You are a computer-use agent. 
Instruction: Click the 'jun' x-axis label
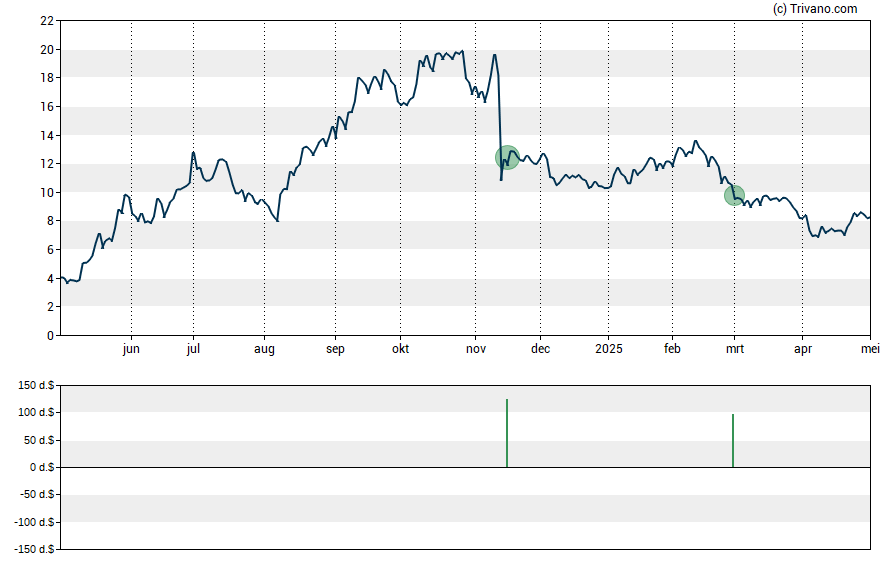click(x=131, y=349)
